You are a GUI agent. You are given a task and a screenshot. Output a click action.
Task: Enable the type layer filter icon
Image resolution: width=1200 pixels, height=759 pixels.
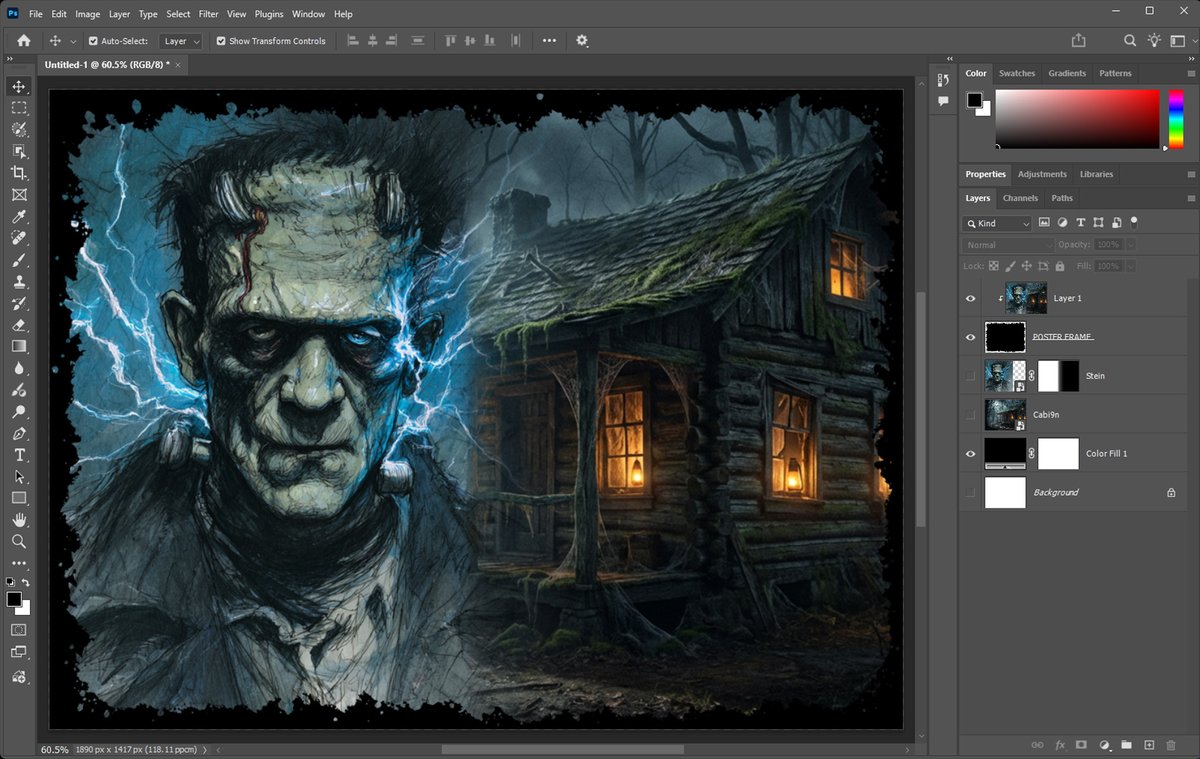point(1081,223)
